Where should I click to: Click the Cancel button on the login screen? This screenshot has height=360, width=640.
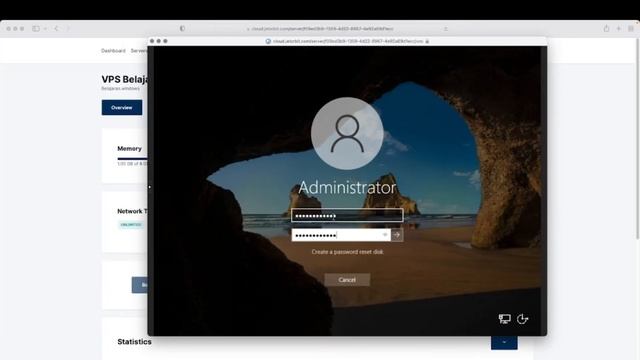click(x=347, y=280)
